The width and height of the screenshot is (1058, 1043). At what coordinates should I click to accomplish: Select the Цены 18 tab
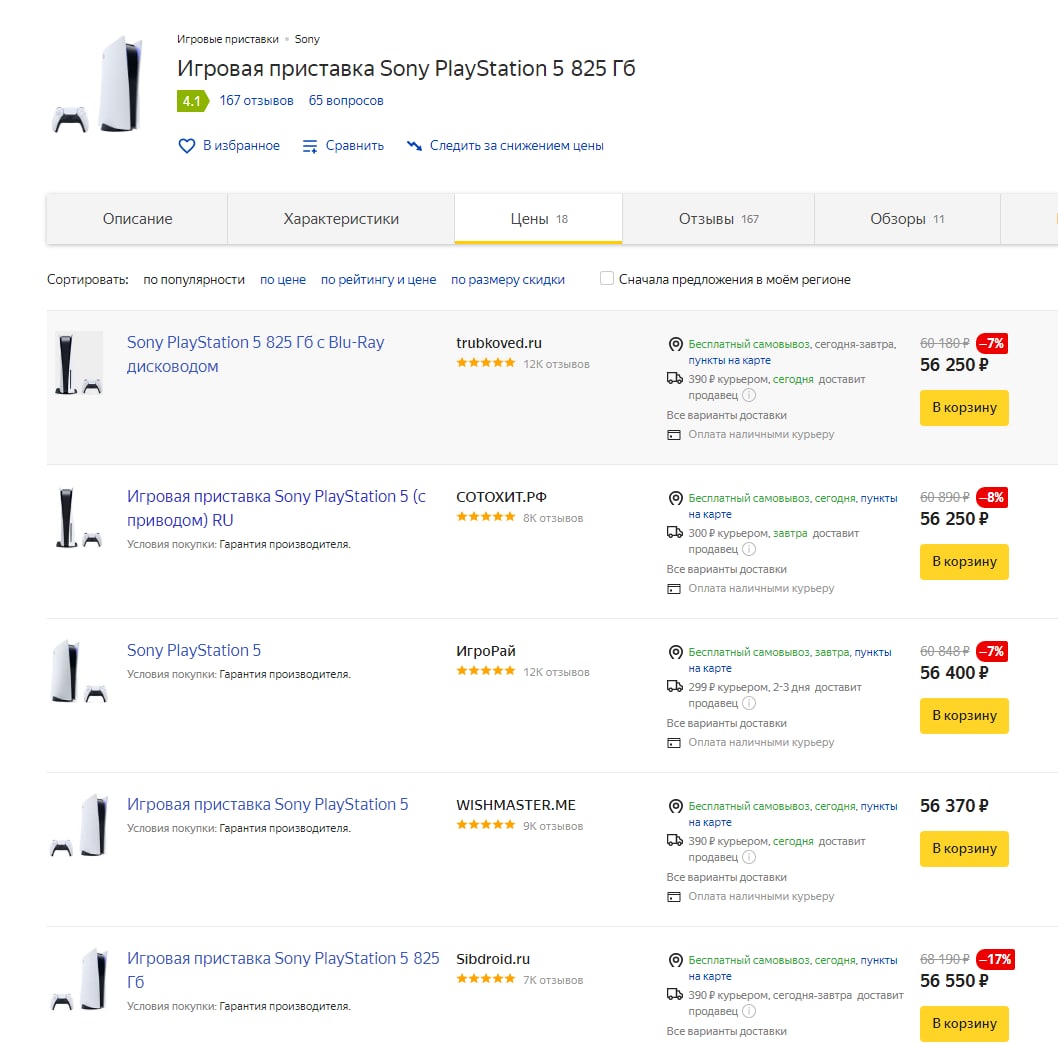click(x=538, y=219)
